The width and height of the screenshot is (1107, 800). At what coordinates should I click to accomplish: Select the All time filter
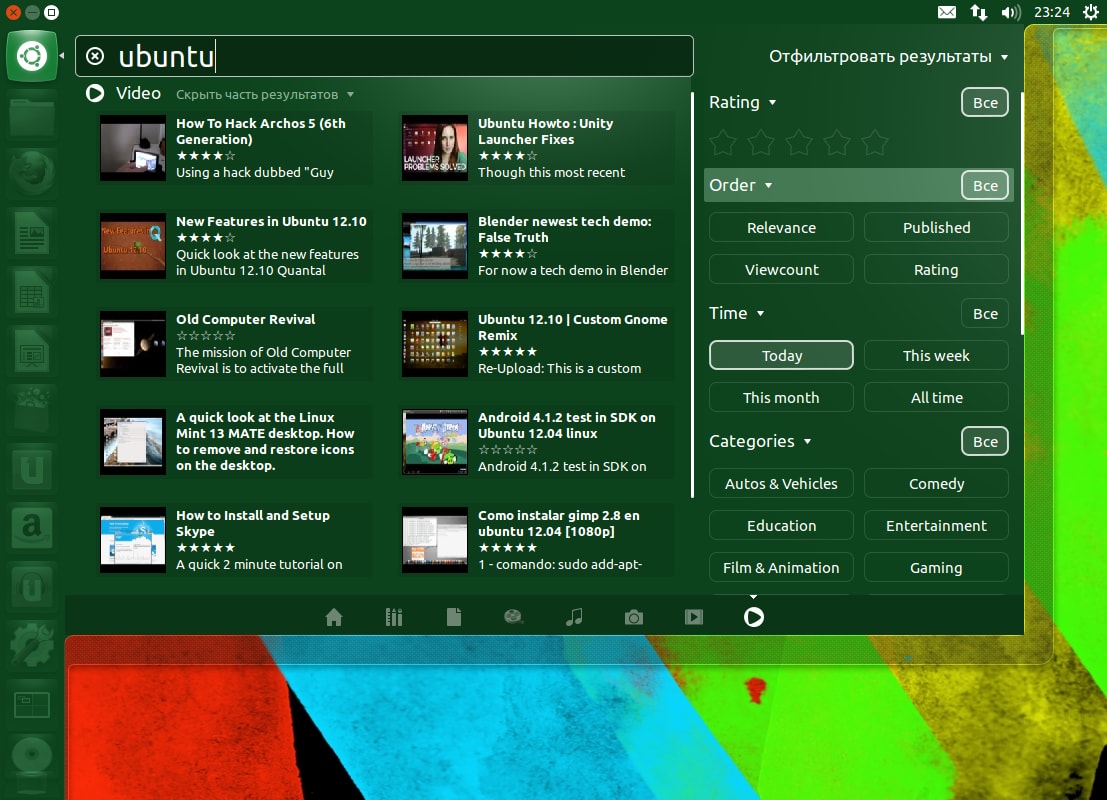tap(936, 398)
